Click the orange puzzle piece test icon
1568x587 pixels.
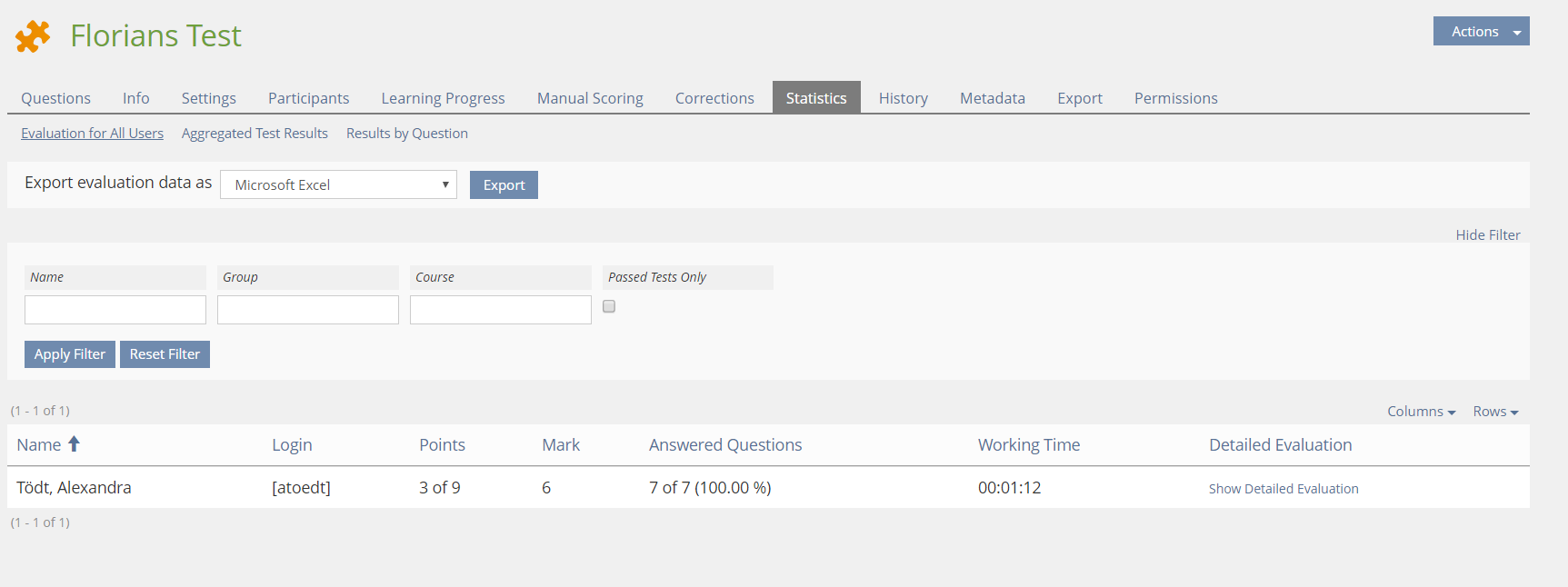coord(33,36)
